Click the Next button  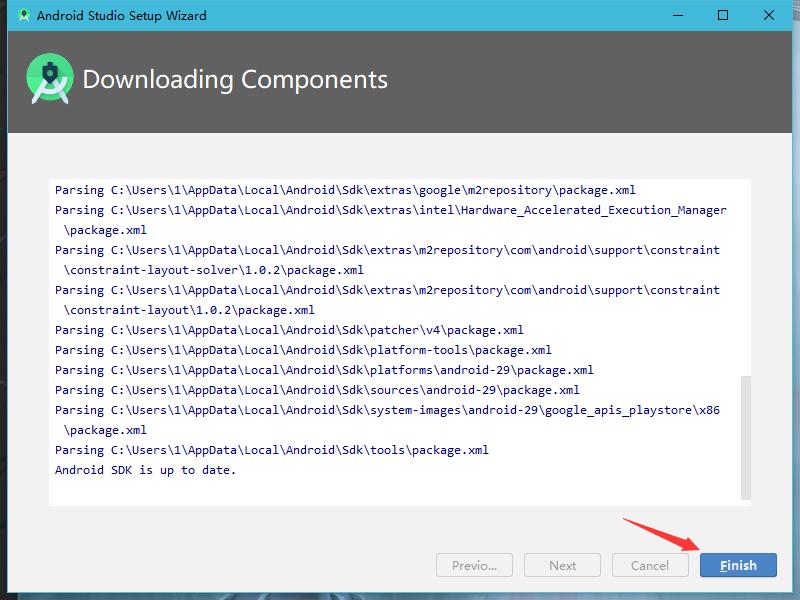click(x=562, y=565)
